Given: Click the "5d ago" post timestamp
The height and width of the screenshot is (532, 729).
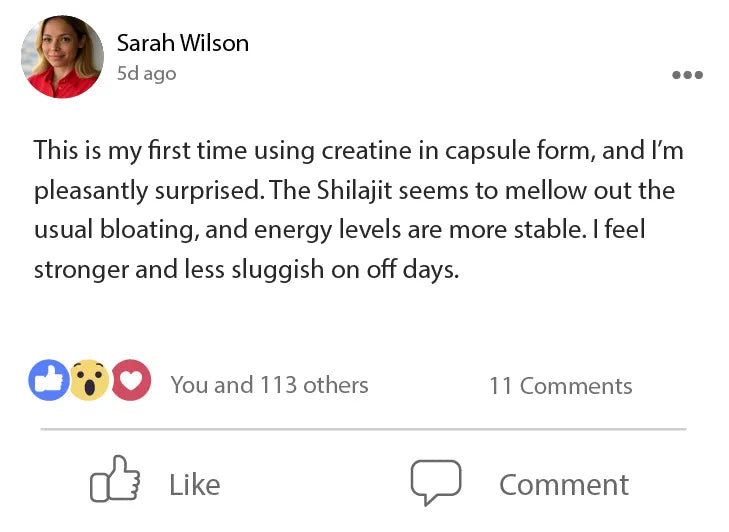Looking at the screenshot, I should tap(146, 74).
